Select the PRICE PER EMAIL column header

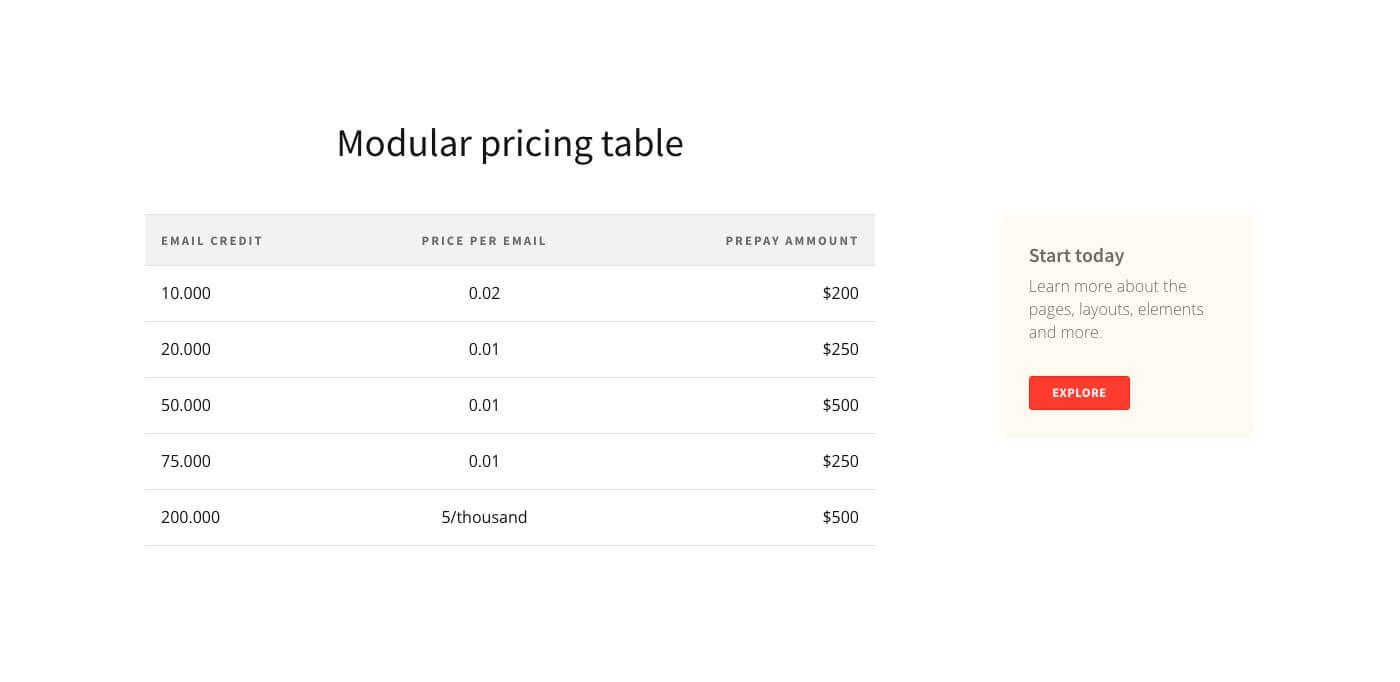[x=484, y=241]
